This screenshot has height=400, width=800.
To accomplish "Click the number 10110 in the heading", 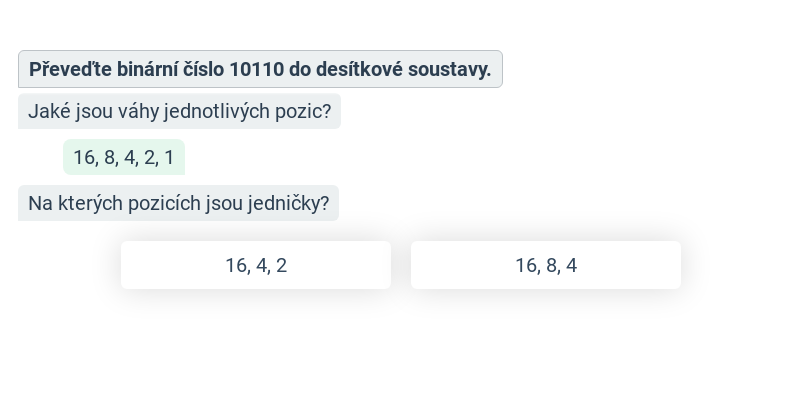I will [x=256, y=69].
